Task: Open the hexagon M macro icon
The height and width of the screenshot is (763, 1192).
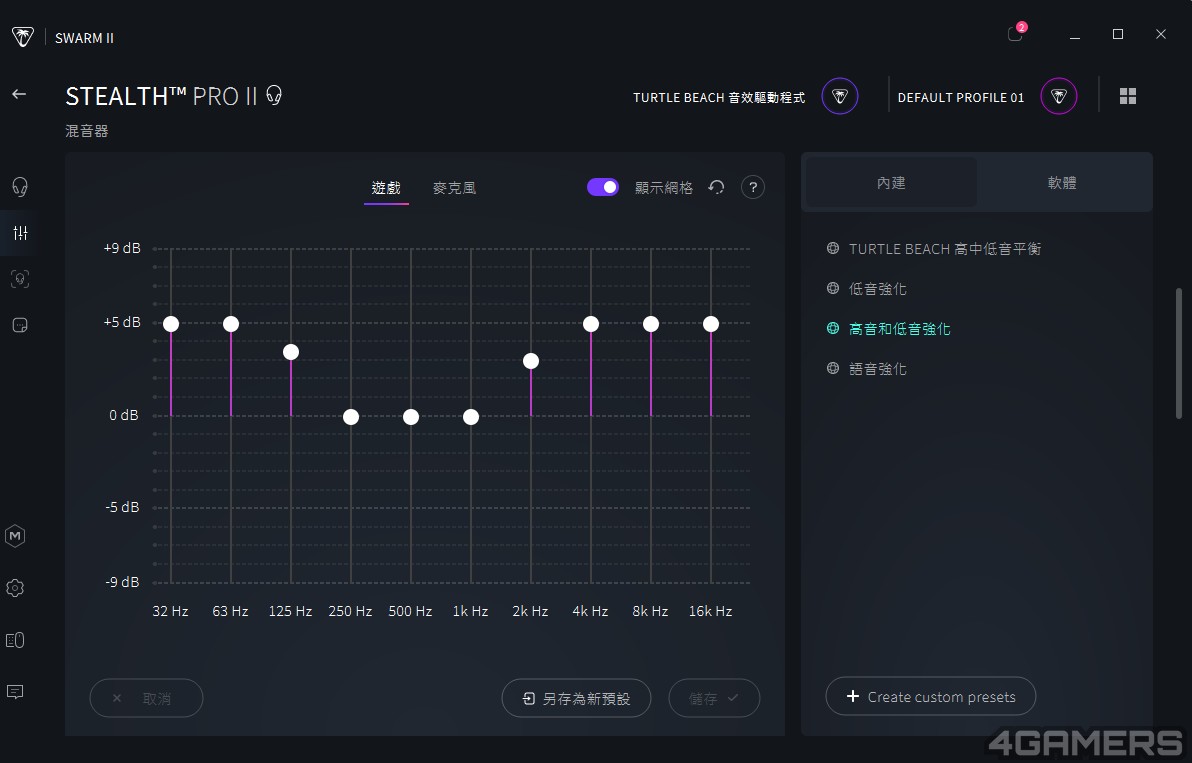Action: (15, 536)
